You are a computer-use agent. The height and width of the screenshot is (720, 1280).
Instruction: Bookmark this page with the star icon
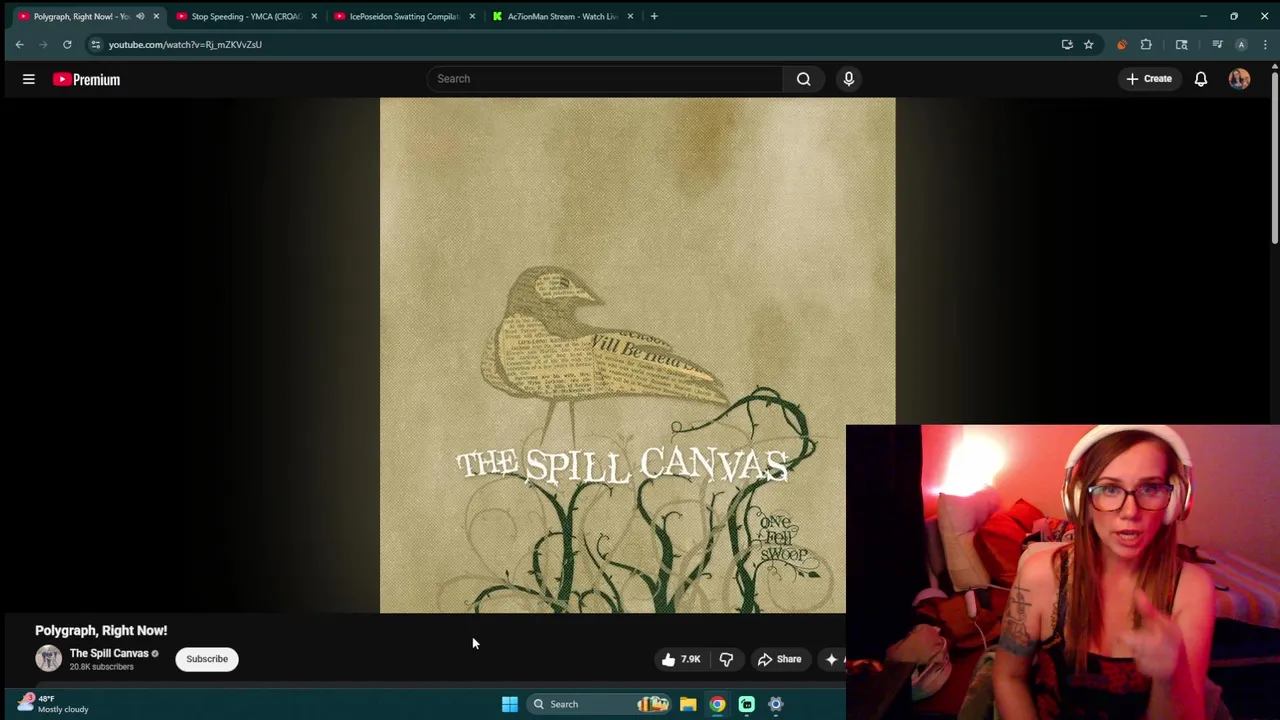(1088, 44)
